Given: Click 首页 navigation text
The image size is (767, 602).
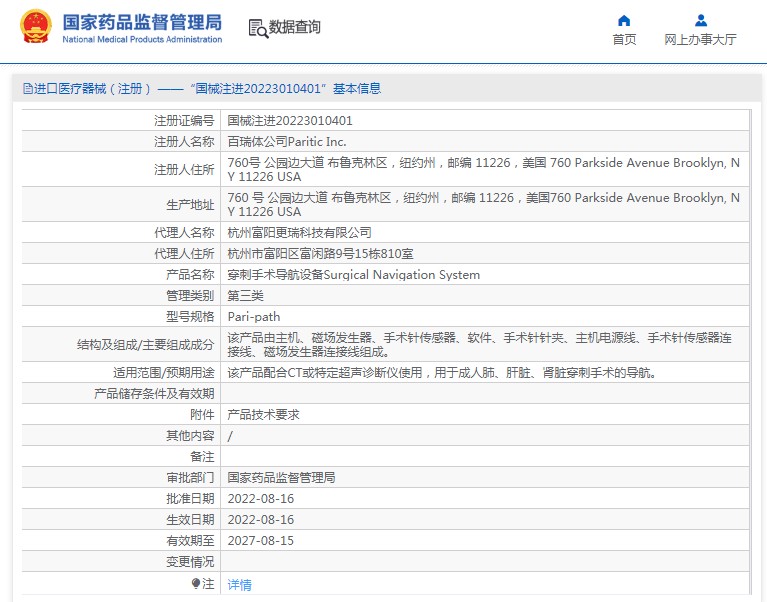Looking at the screenshot, I should [624, 40].
